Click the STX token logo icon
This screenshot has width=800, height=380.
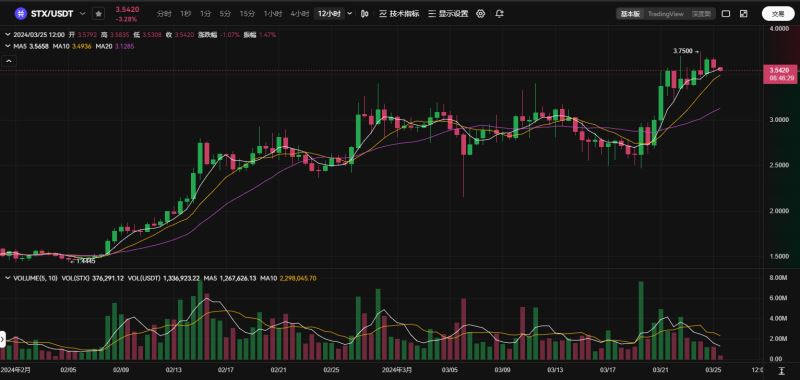coord(20,14)
